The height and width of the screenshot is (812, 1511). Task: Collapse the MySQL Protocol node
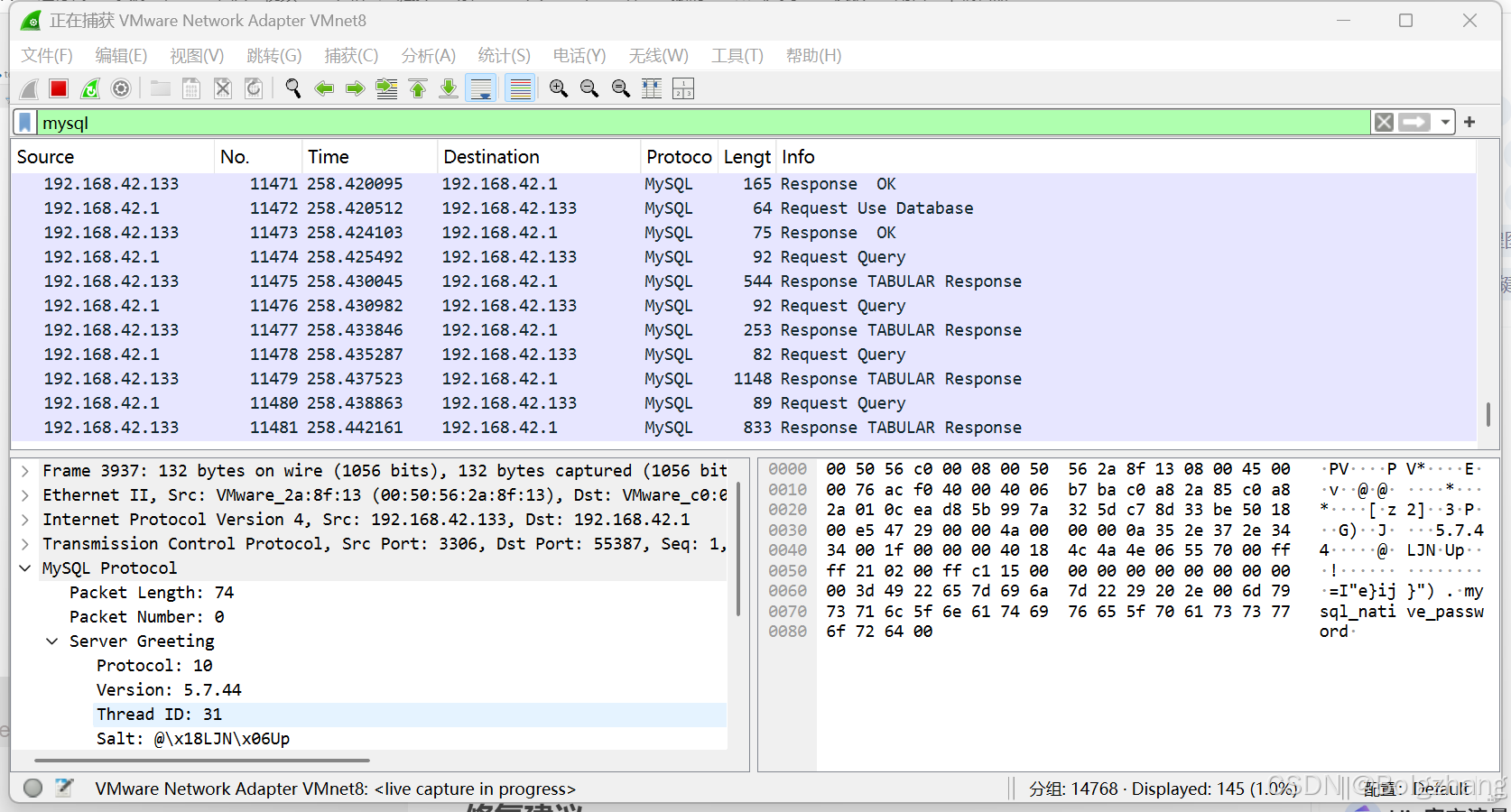[x=25, y=568]
